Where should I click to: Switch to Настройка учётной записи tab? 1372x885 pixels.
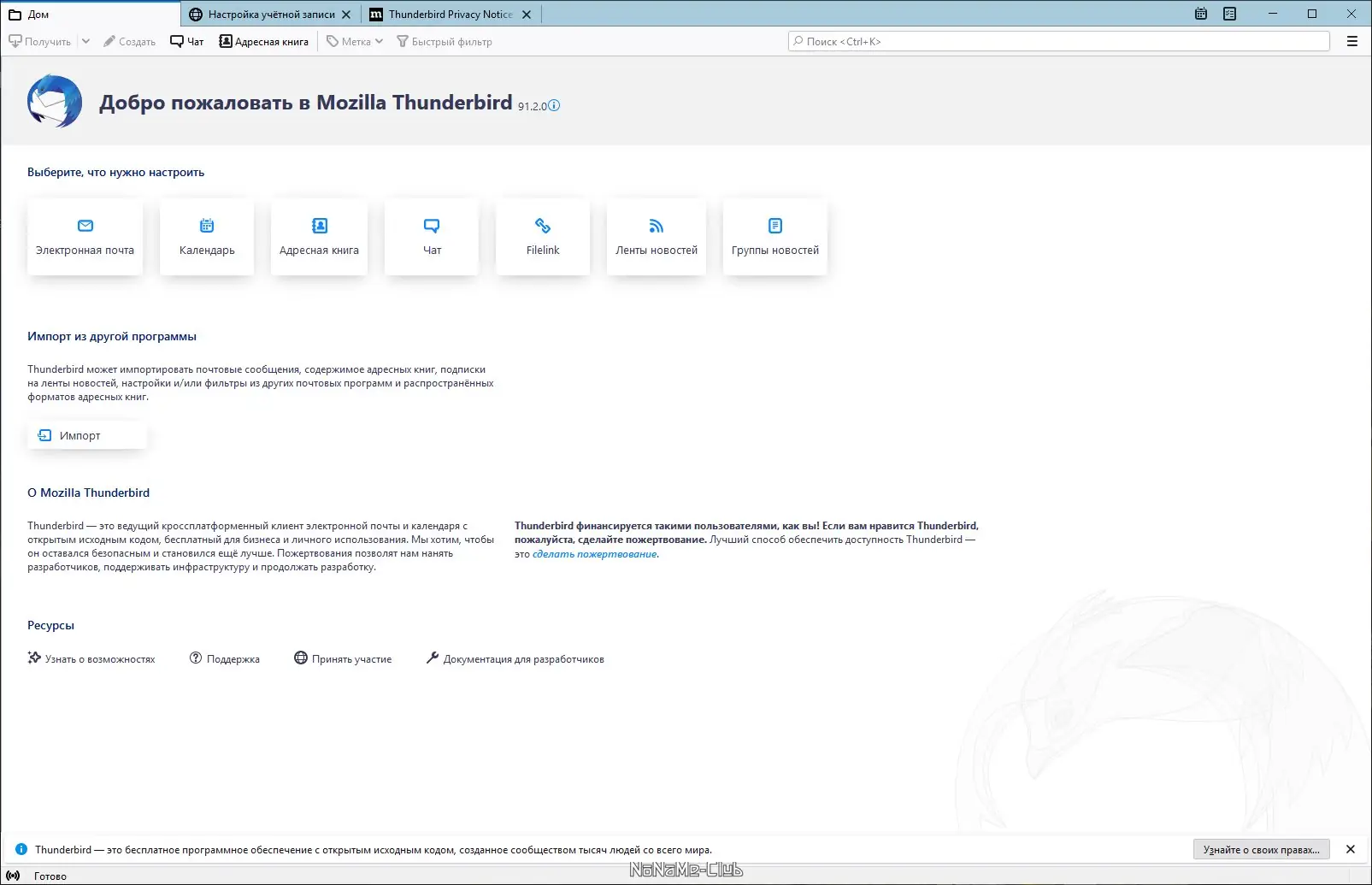pos(271,15)
